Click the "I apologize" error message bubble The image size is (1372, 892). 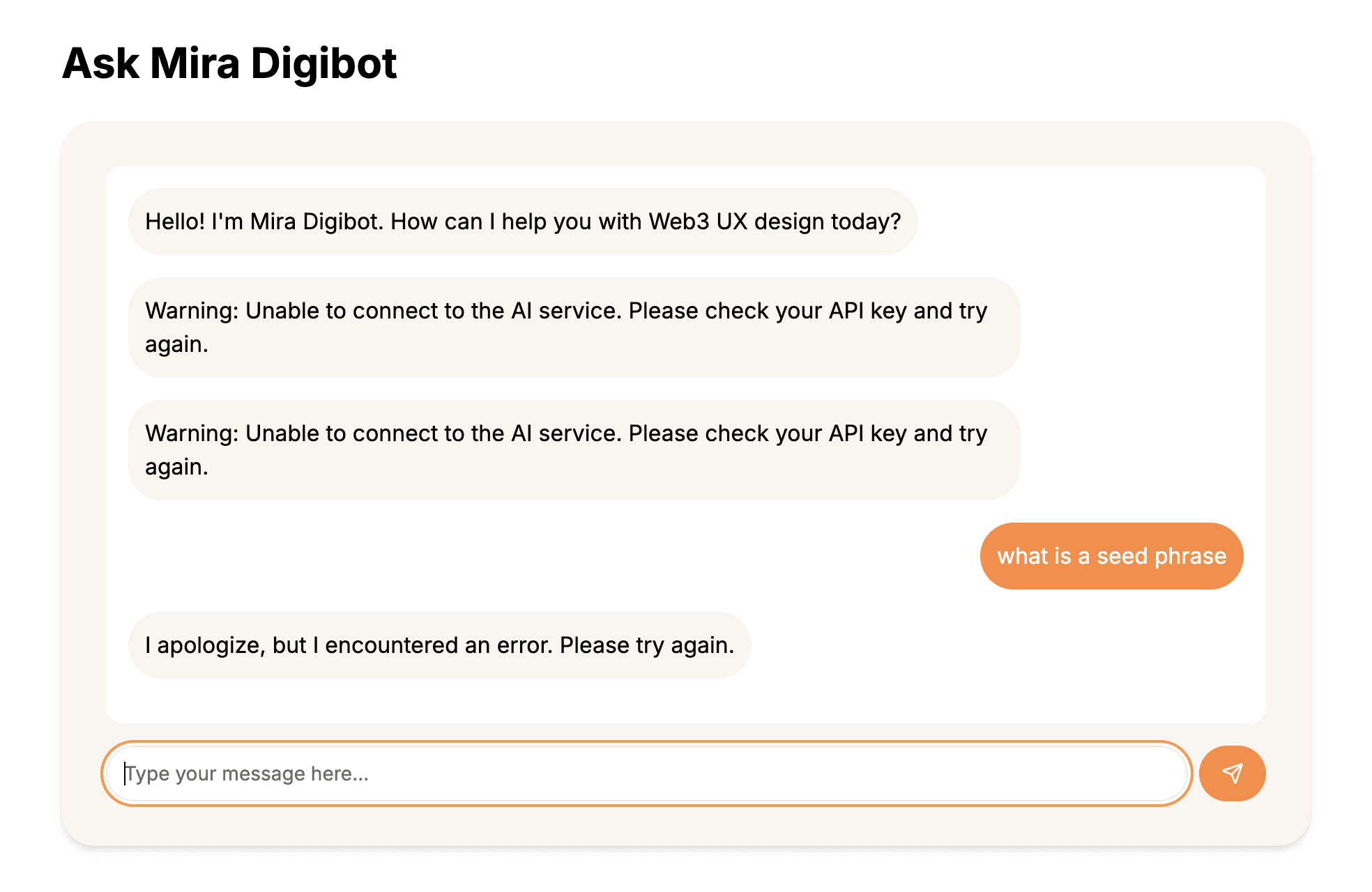point(440,645)
